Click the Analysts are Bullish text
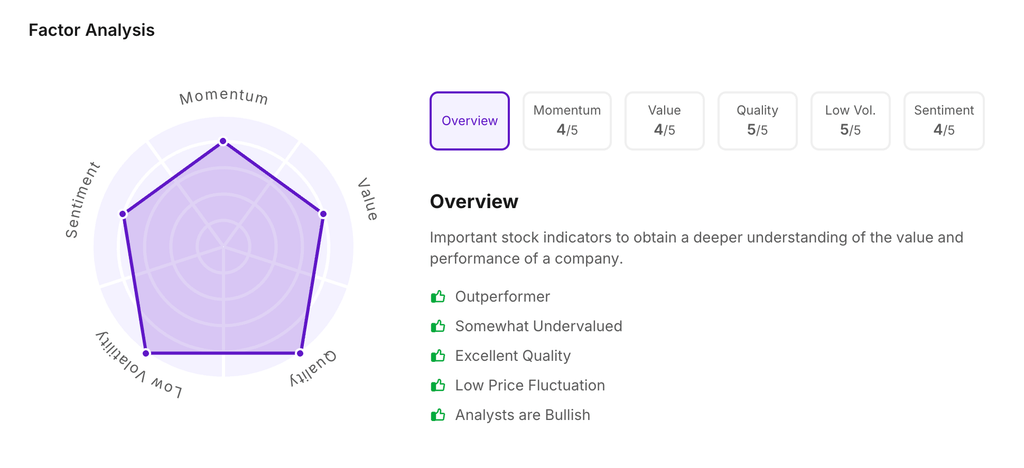 522,415
